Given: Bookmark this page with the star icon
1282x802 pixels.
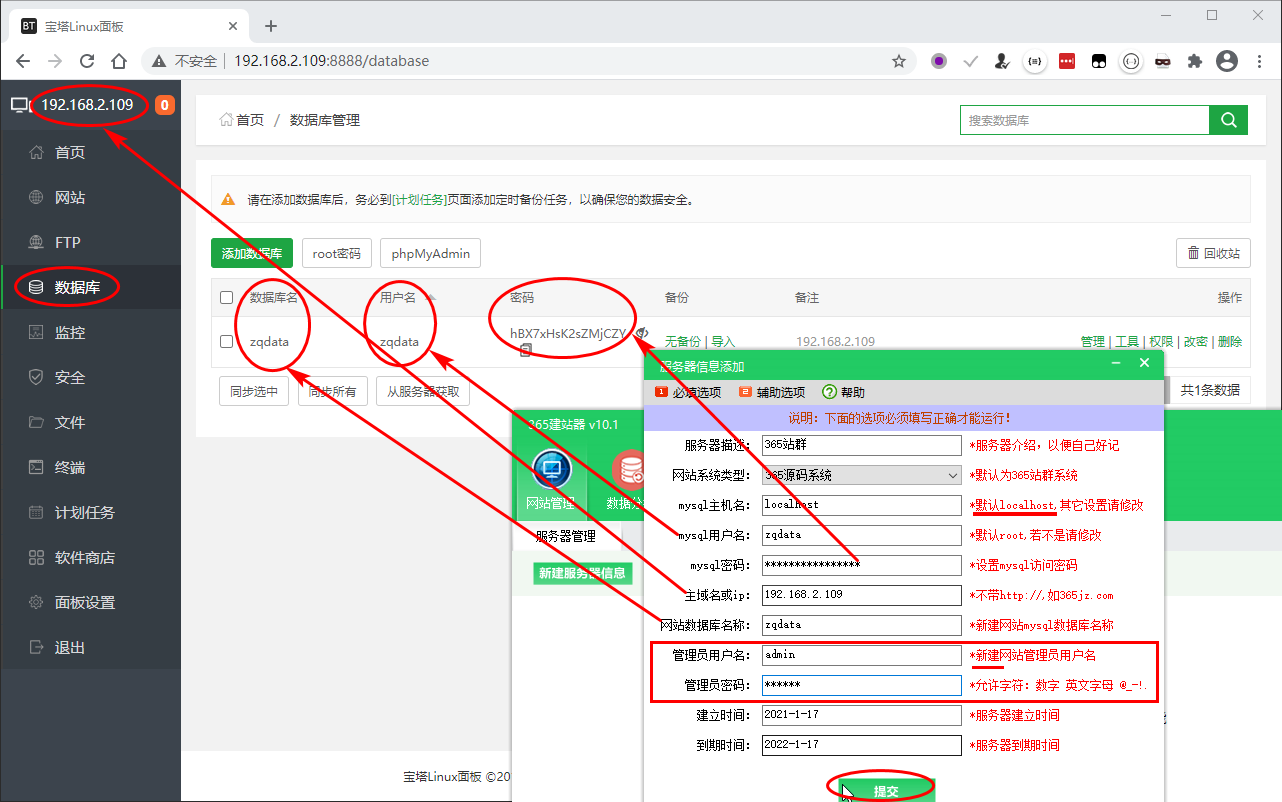Looking at the screenshot, I should click(x=899, y=61).
